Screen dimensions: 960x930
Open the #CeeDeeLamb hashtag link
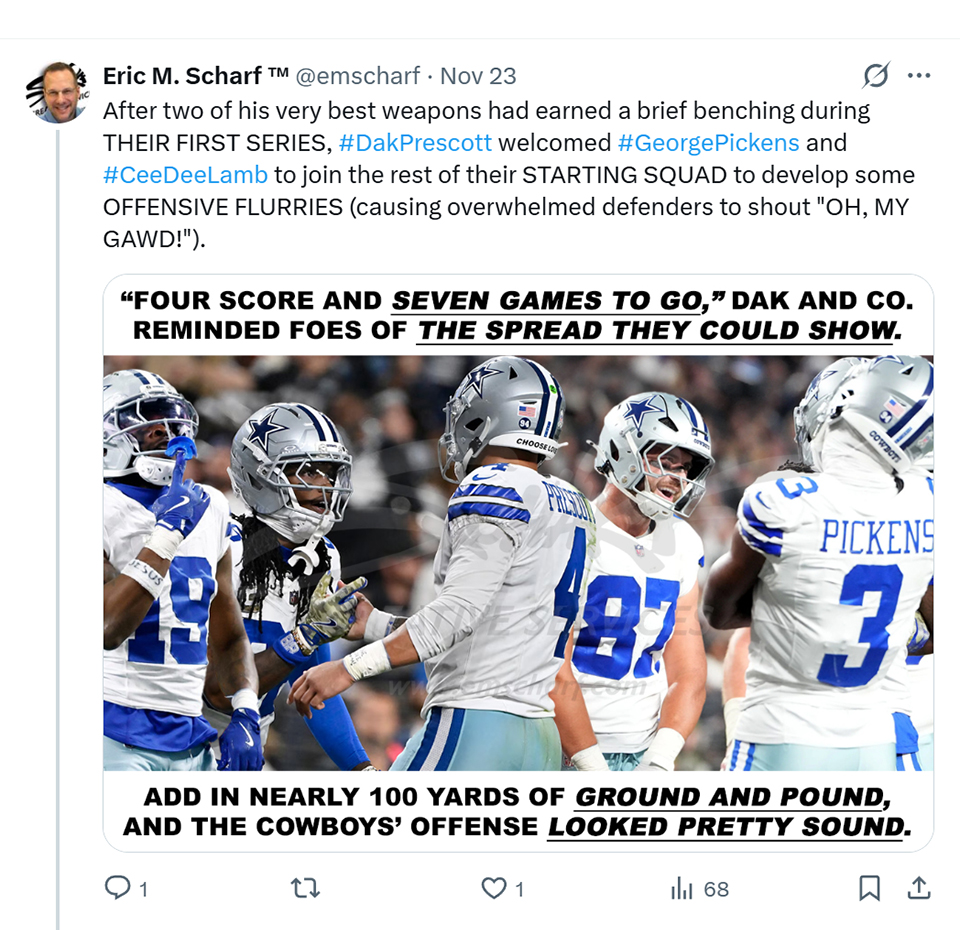click(x=186, y=174)
